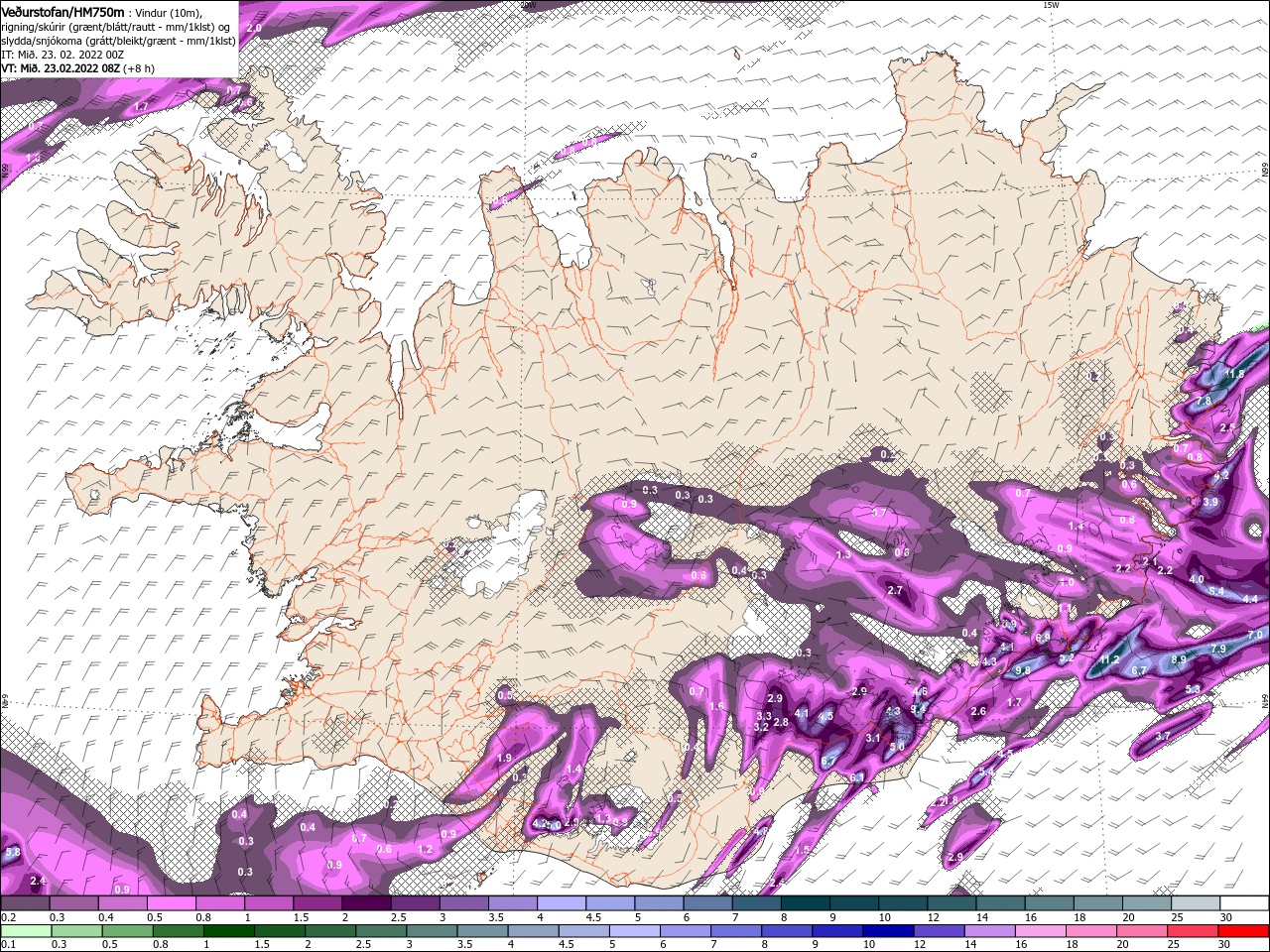The height and width of the screenshot is (952, 1270).
Task: Pick the bright red 30 mm rain swatch
Action: tap(1243, 931)
